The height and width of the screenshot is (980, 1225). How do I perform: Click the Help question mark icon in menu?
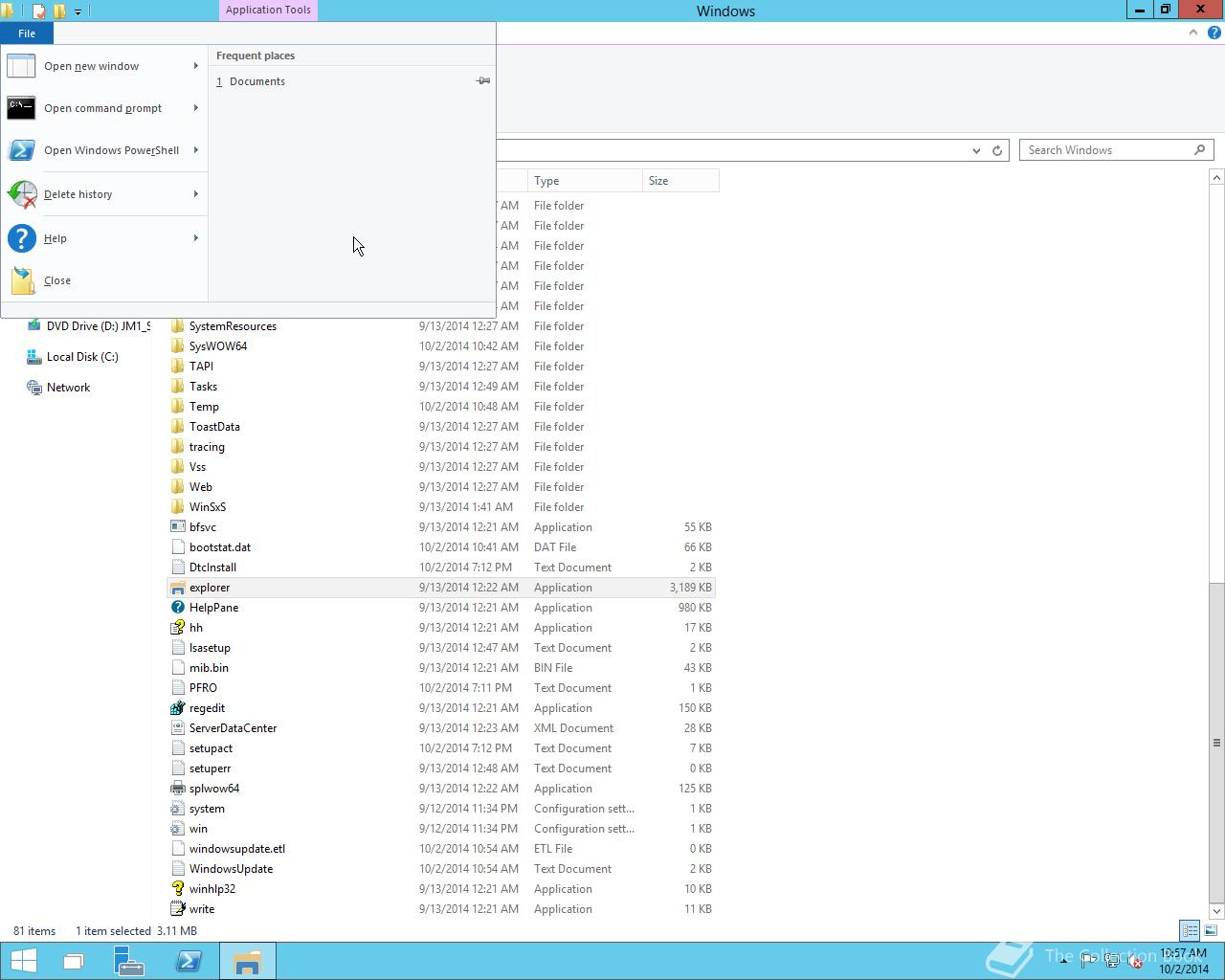click(x=21, y=238)
